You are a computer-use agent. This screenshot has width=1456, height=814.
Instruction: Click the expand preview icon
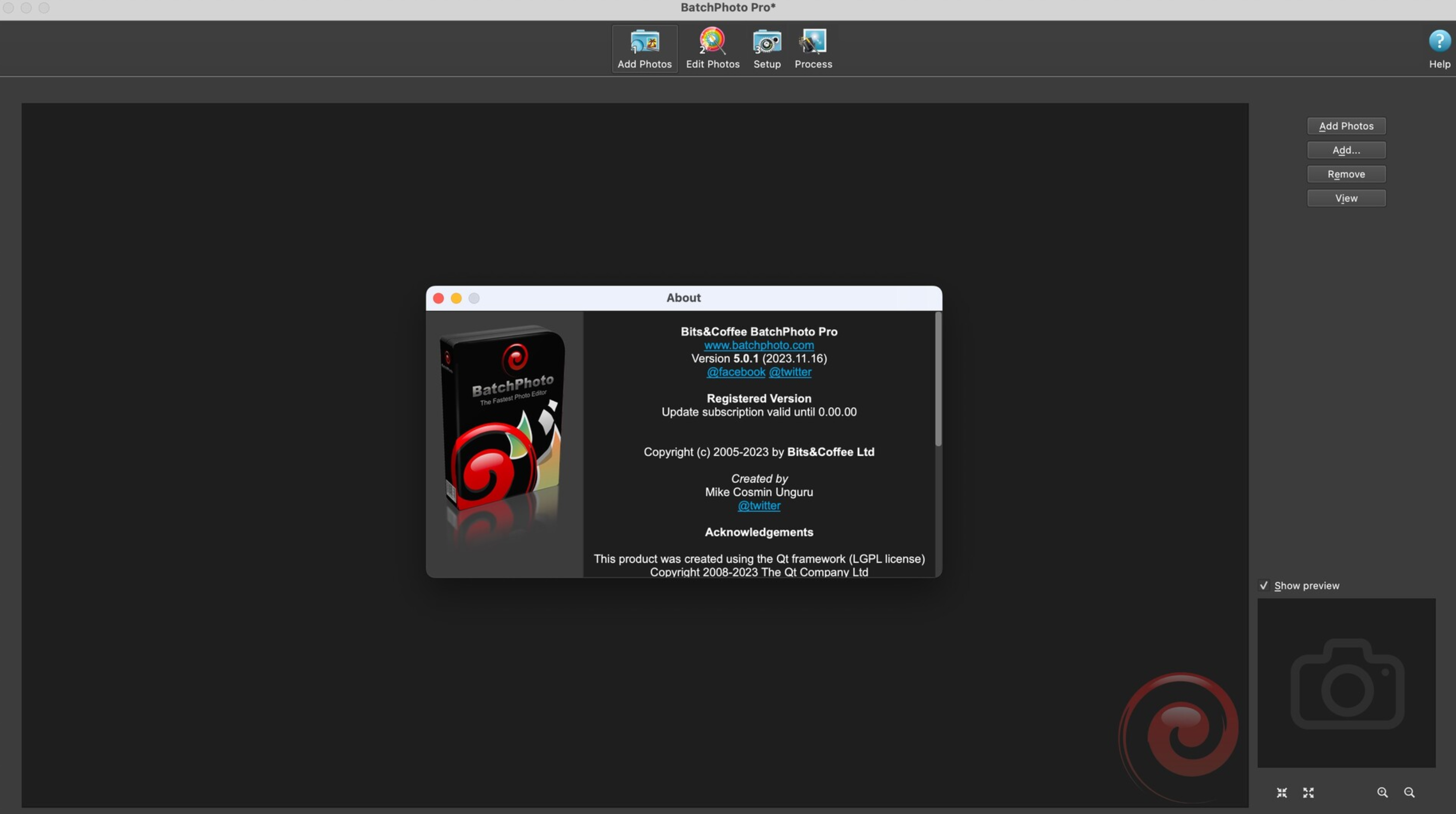click(x=1308, y=792)
